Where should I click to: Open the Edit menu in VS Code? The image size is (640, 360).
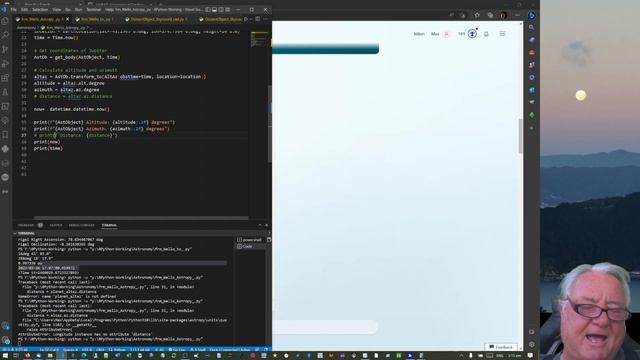(24, 9)
